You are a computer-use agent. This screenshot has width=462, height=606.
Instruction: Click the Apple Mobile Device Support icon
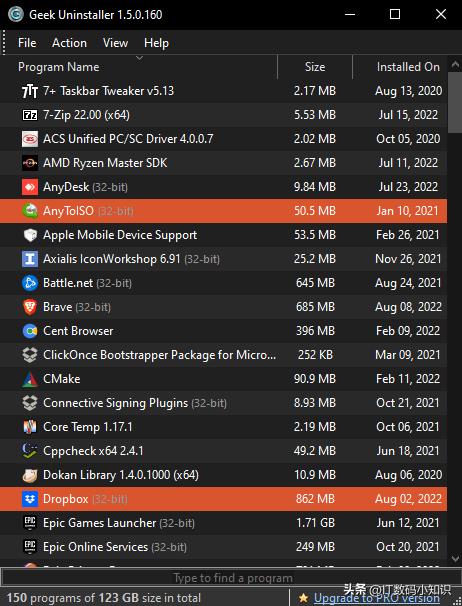[x=30, y=235]
